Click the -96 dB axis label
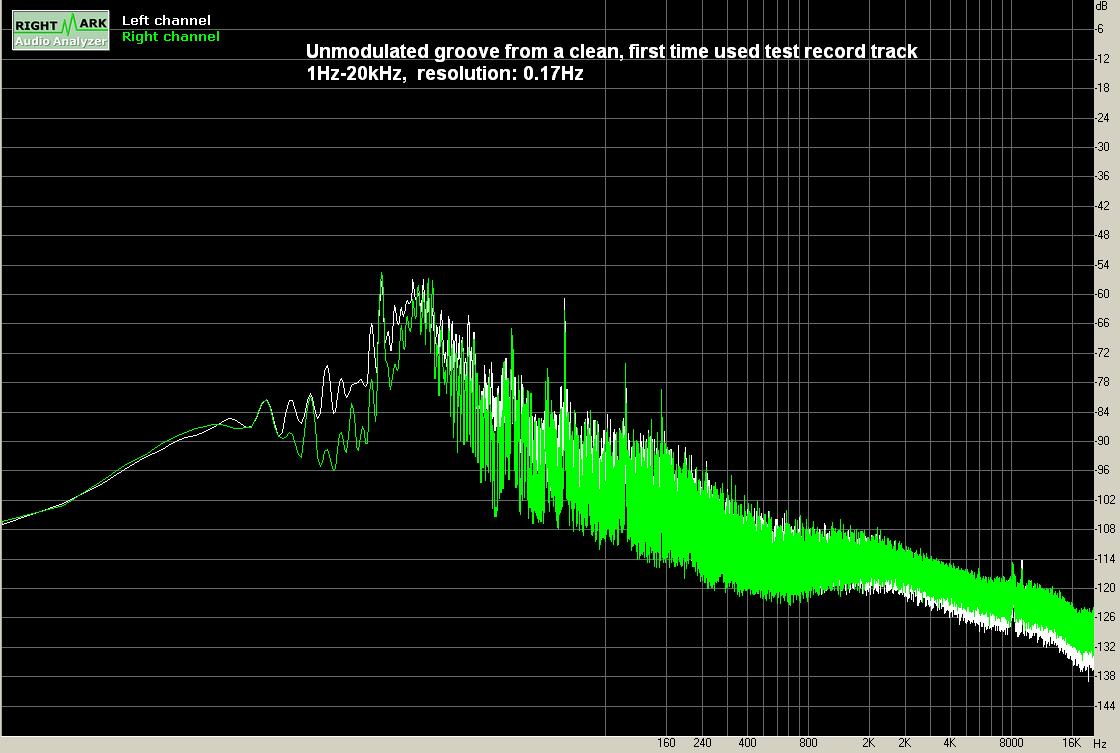Image resolution: width=1120 pixels, height=753 pixels. coord(1103,470)
